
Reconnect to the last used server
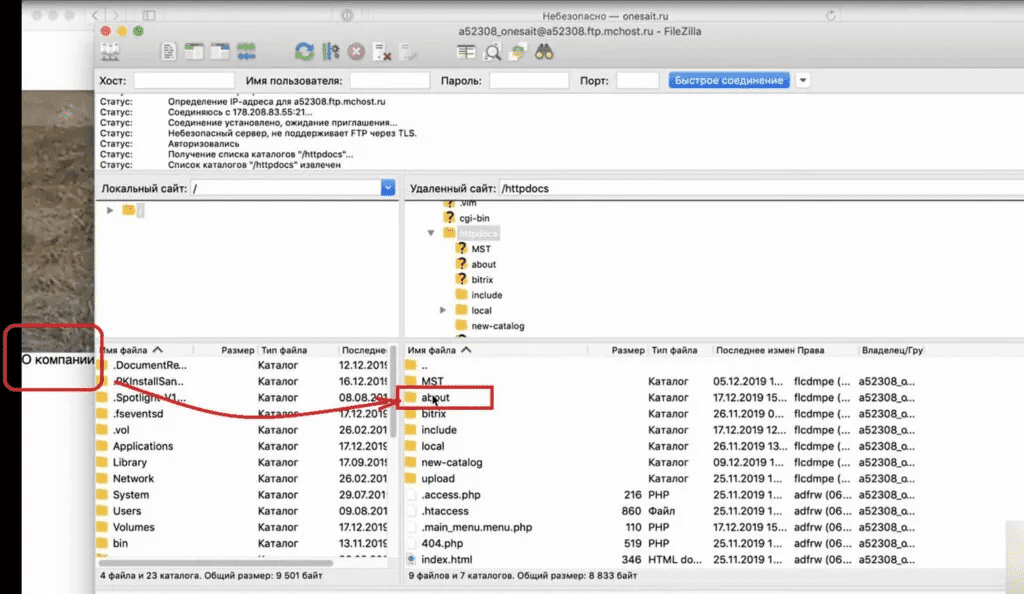click(408, 52)
